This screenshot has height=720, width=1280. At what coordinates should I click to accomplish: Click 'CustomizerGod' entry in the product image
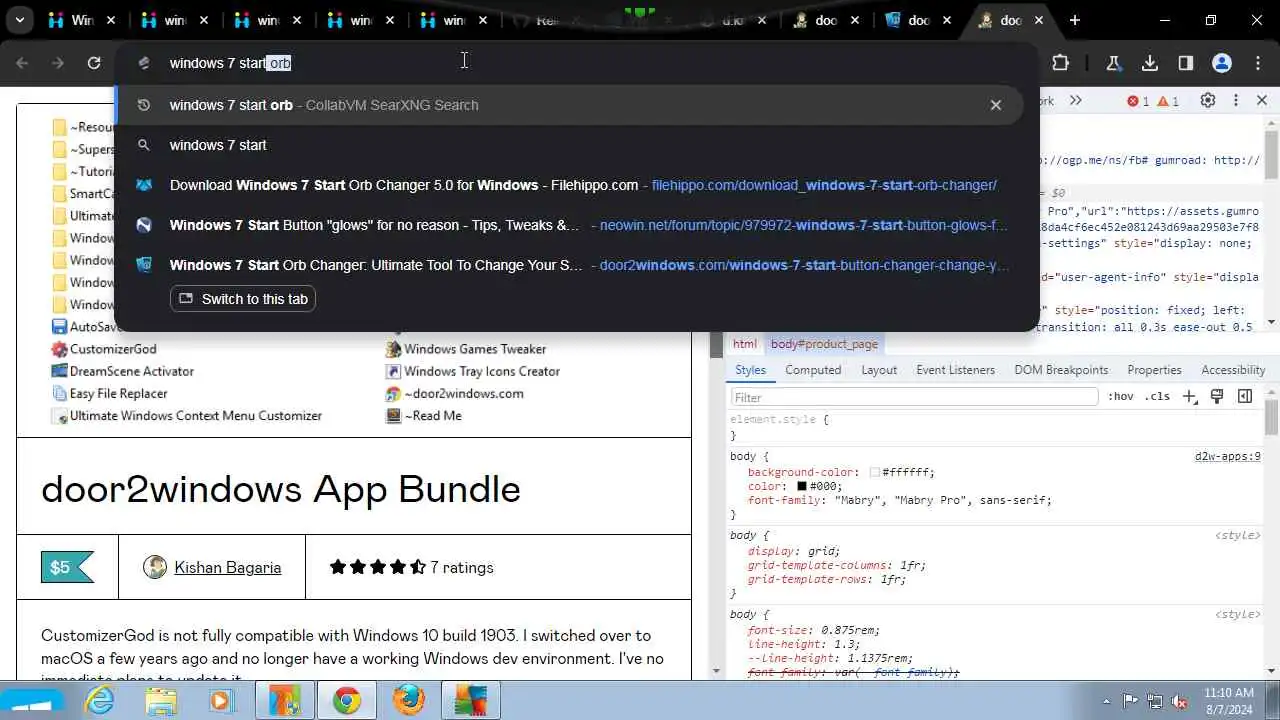113,349
